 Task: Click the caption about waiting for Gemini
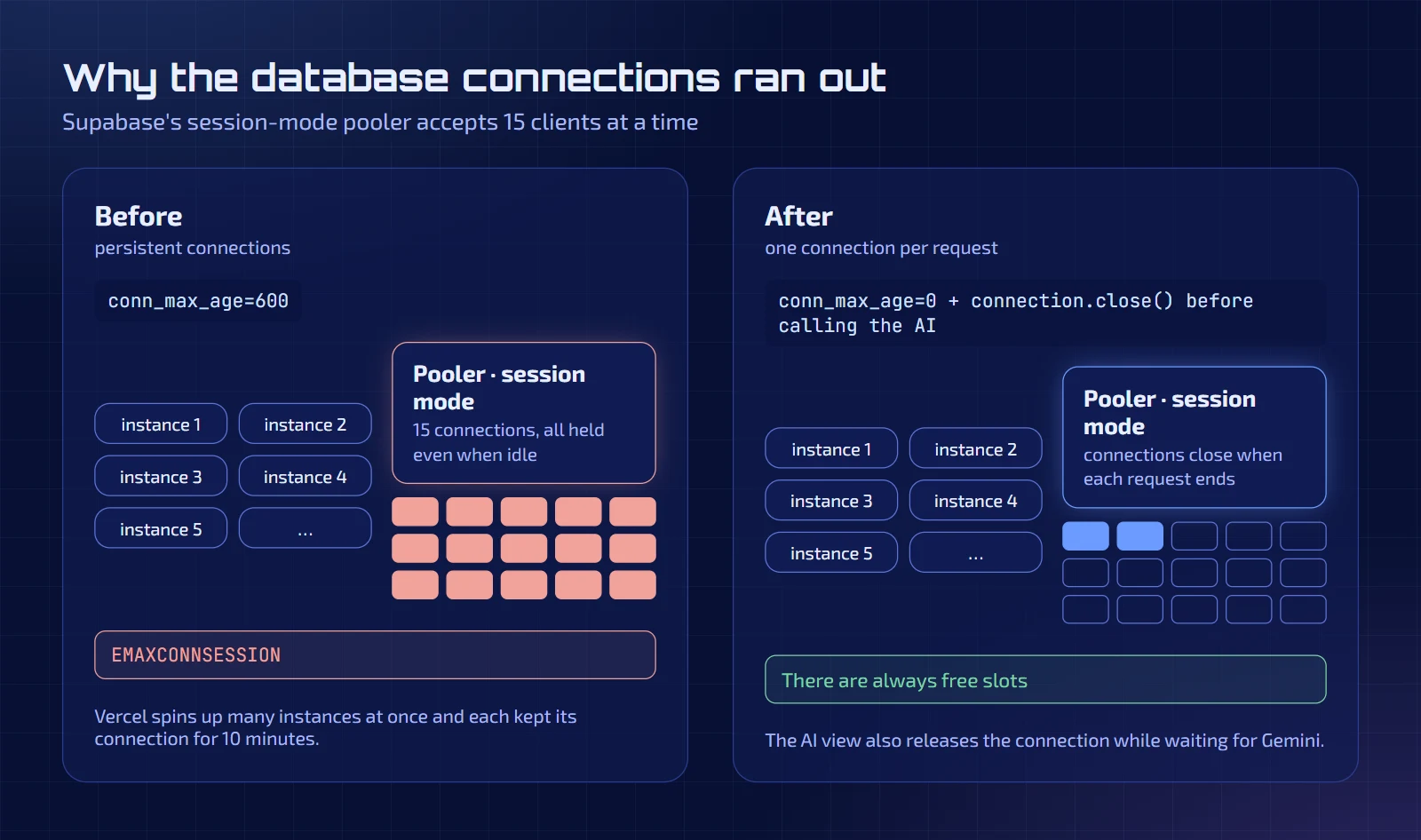[x=1044, y=741]
